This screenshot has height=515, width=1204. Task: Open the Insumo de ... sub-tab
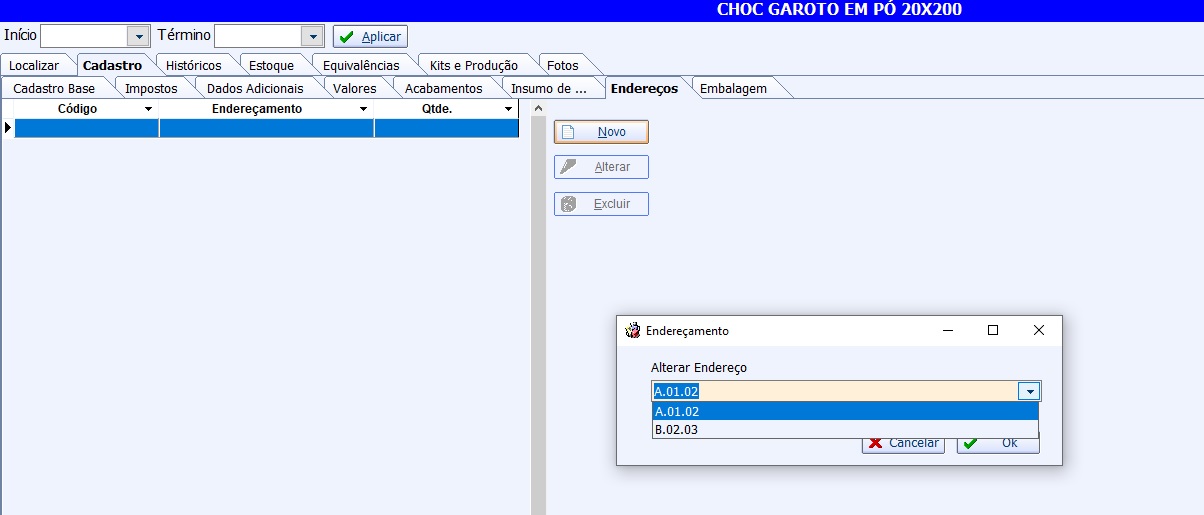pos(549,88)
